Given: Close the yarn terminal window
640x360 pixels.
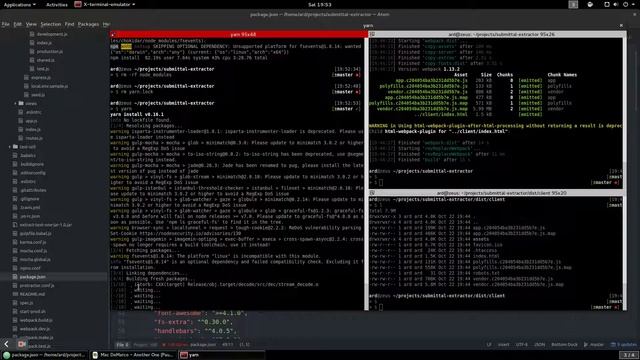Looking at the screenshot, I should (x=621, y=25).
